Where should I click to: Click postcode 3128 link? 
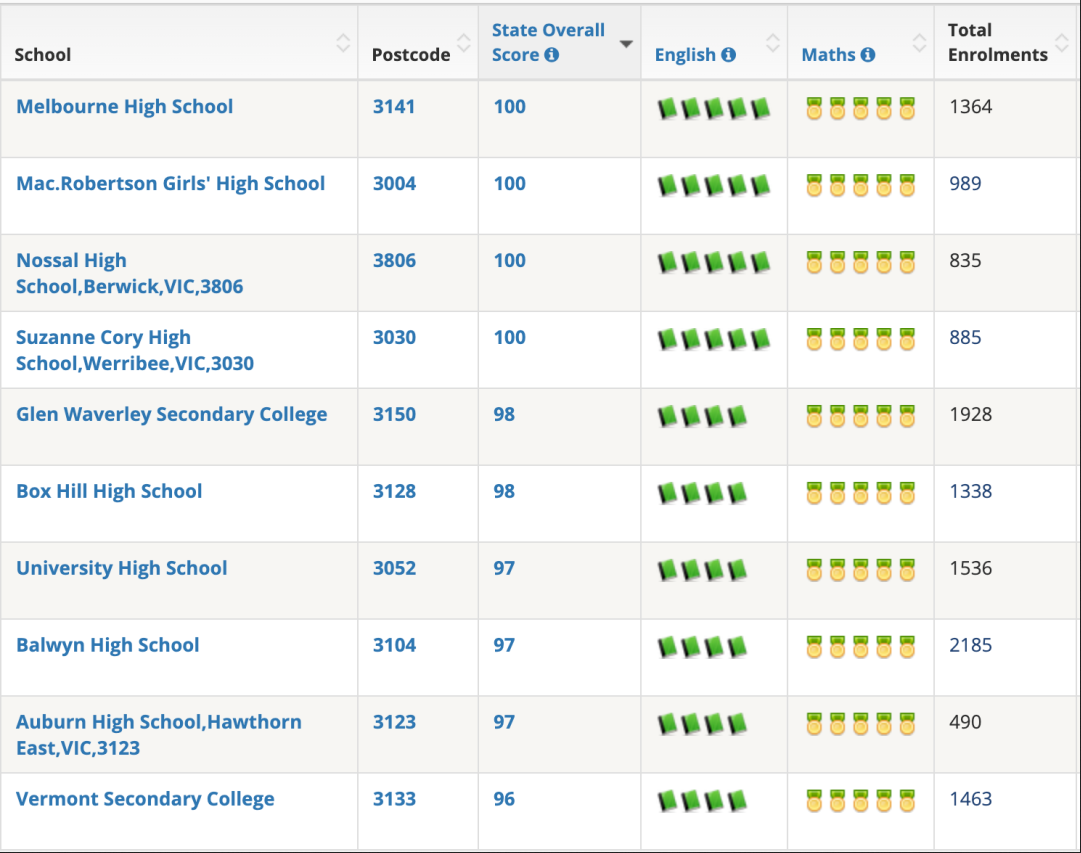pos(394,491)
